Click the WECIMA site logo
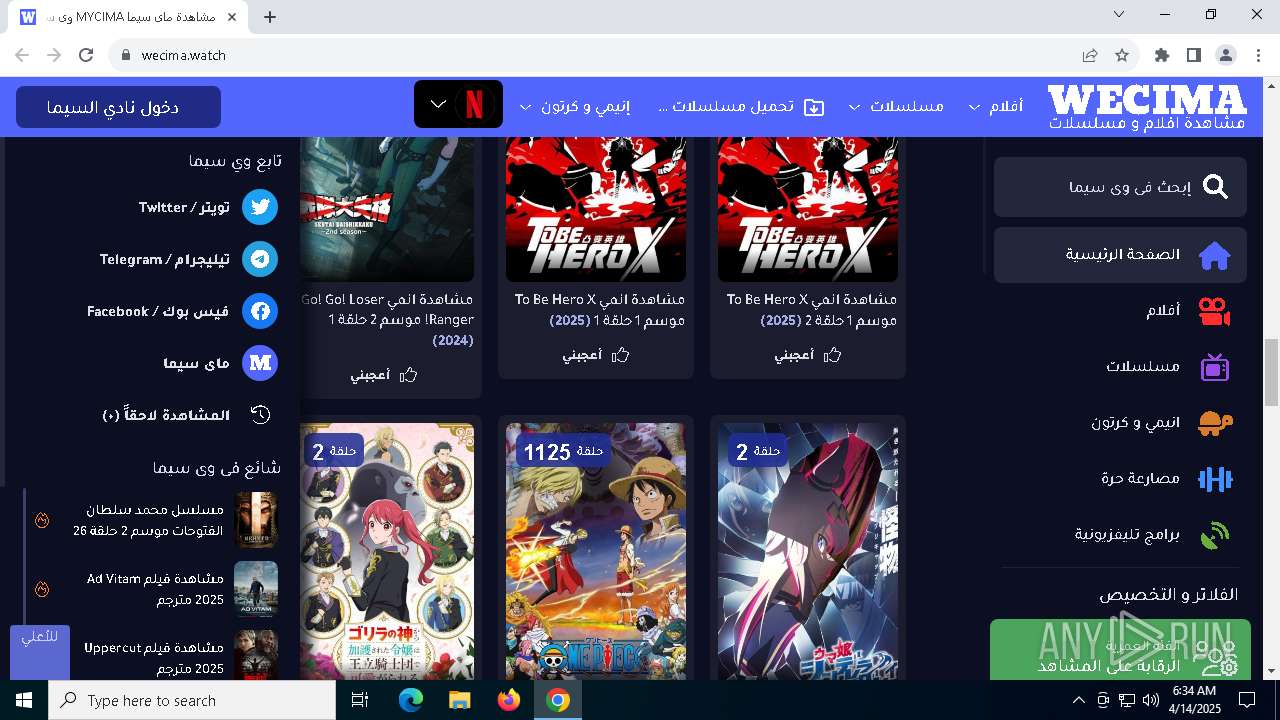 pos(1147,107)
